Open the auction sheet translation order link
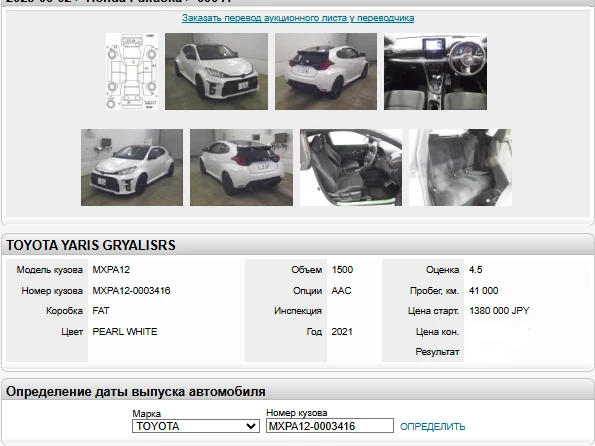 298,18
